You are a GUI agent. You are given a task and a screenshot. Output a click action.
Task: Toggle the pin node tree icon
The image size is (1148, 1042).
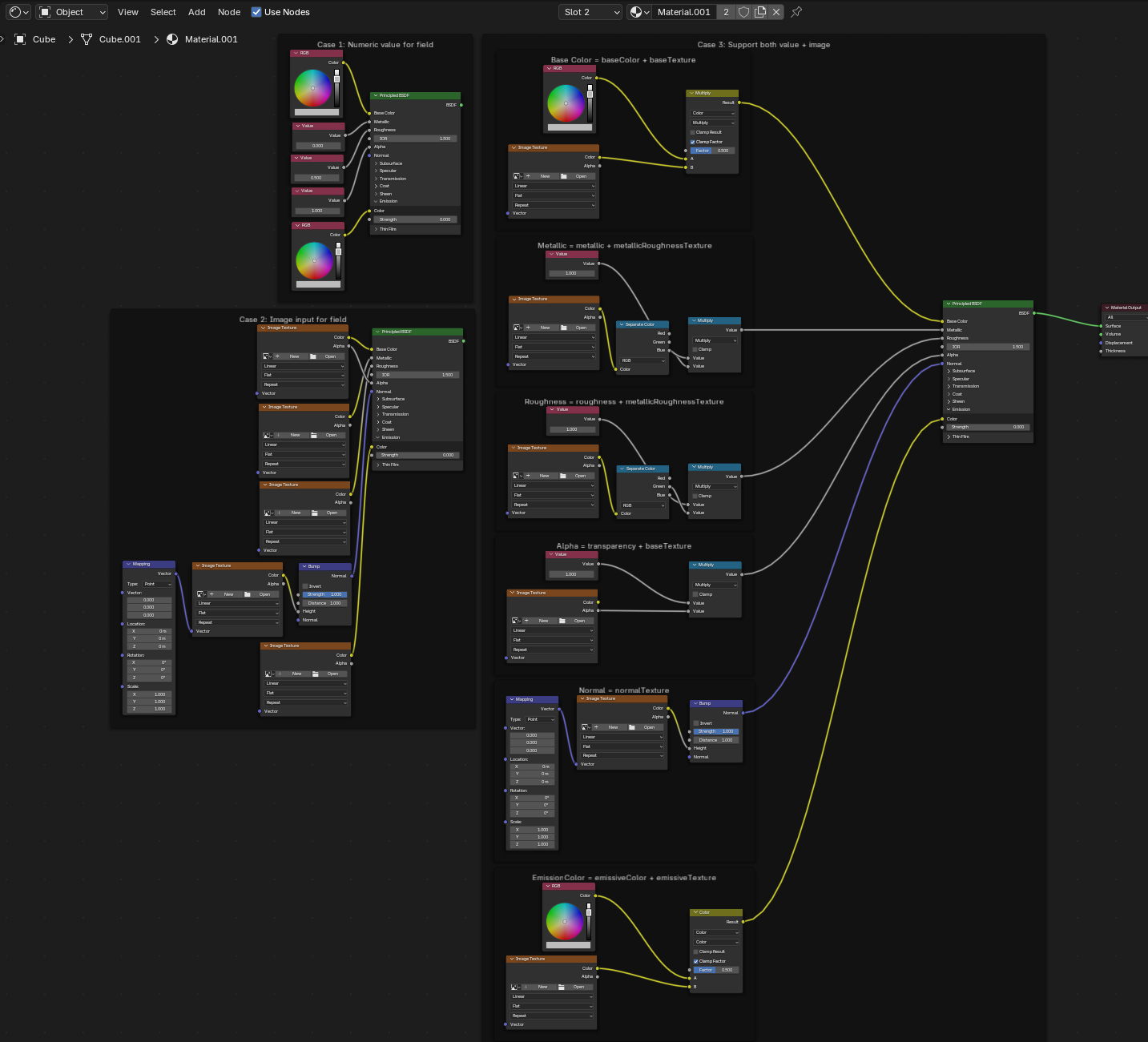click(x=796, y=12)
